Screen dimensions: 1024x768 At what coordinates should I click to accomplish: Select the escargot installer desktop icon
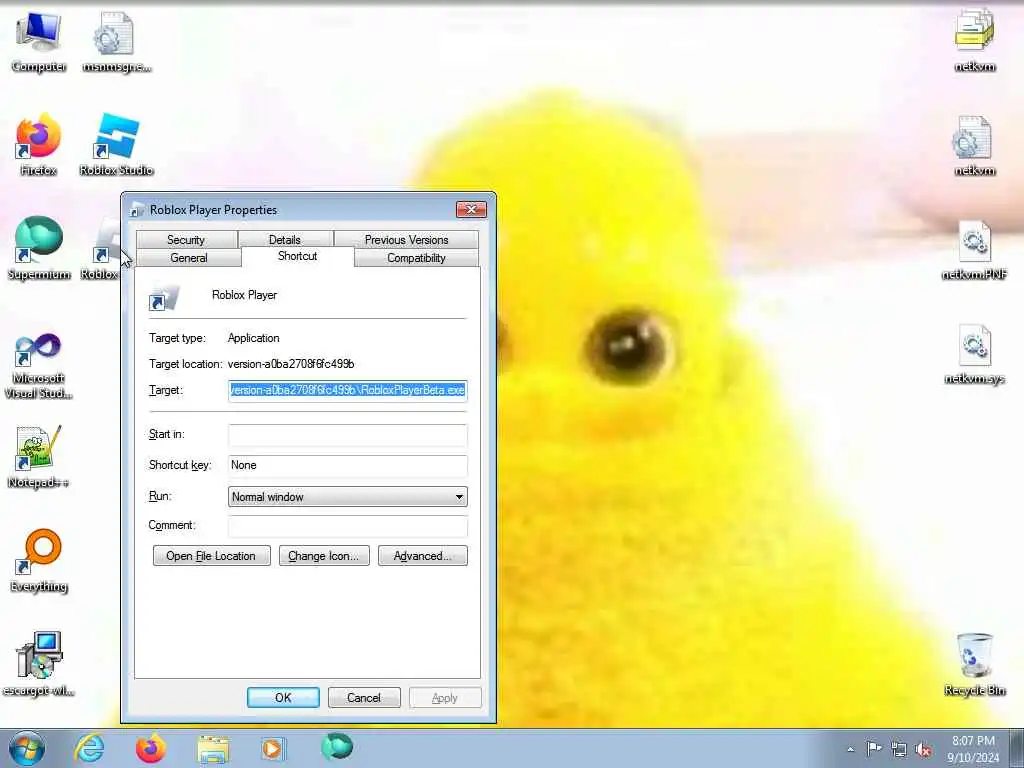39,664
